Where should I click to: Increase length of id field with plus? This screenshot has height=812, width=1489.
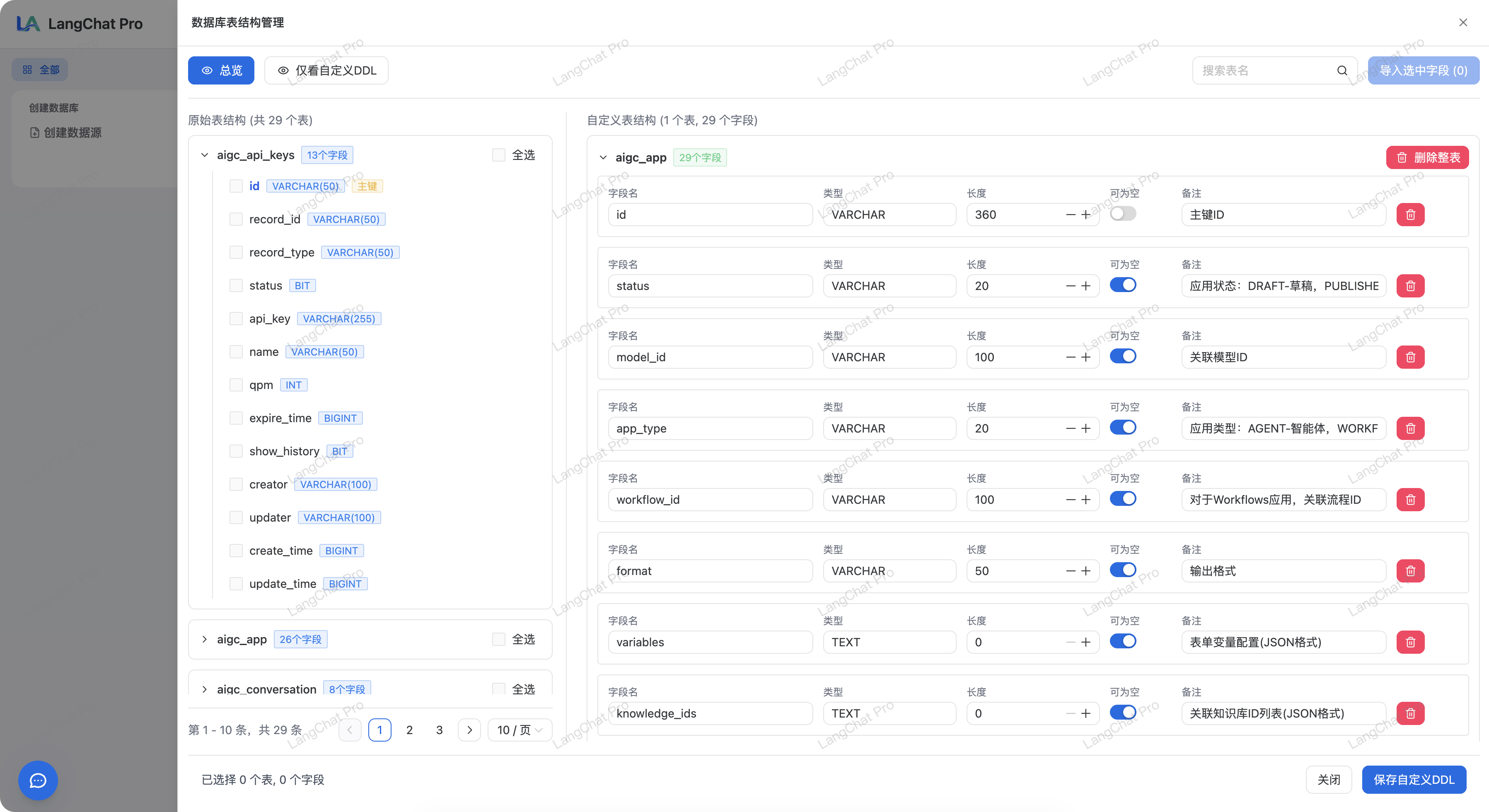coord(1086,215)
